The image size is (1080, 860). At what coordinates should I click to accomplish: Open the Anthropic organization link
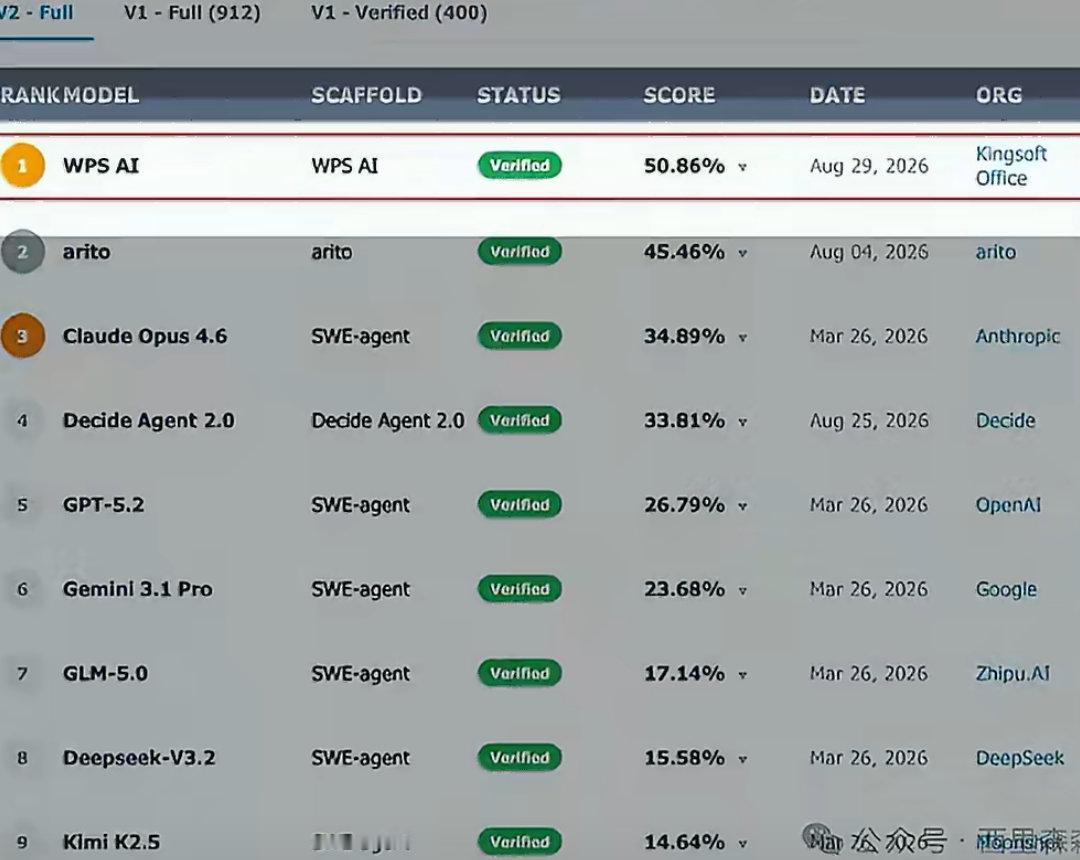(x=1017, y=336)
